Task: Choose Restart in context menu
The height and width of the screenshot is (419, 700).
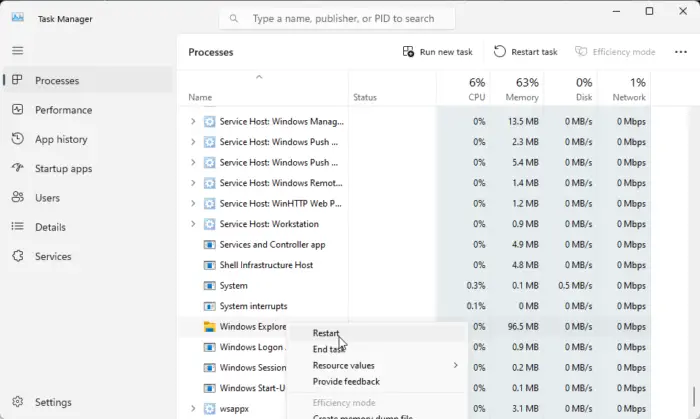Action: pyautogui.click(x=377, y=333)
